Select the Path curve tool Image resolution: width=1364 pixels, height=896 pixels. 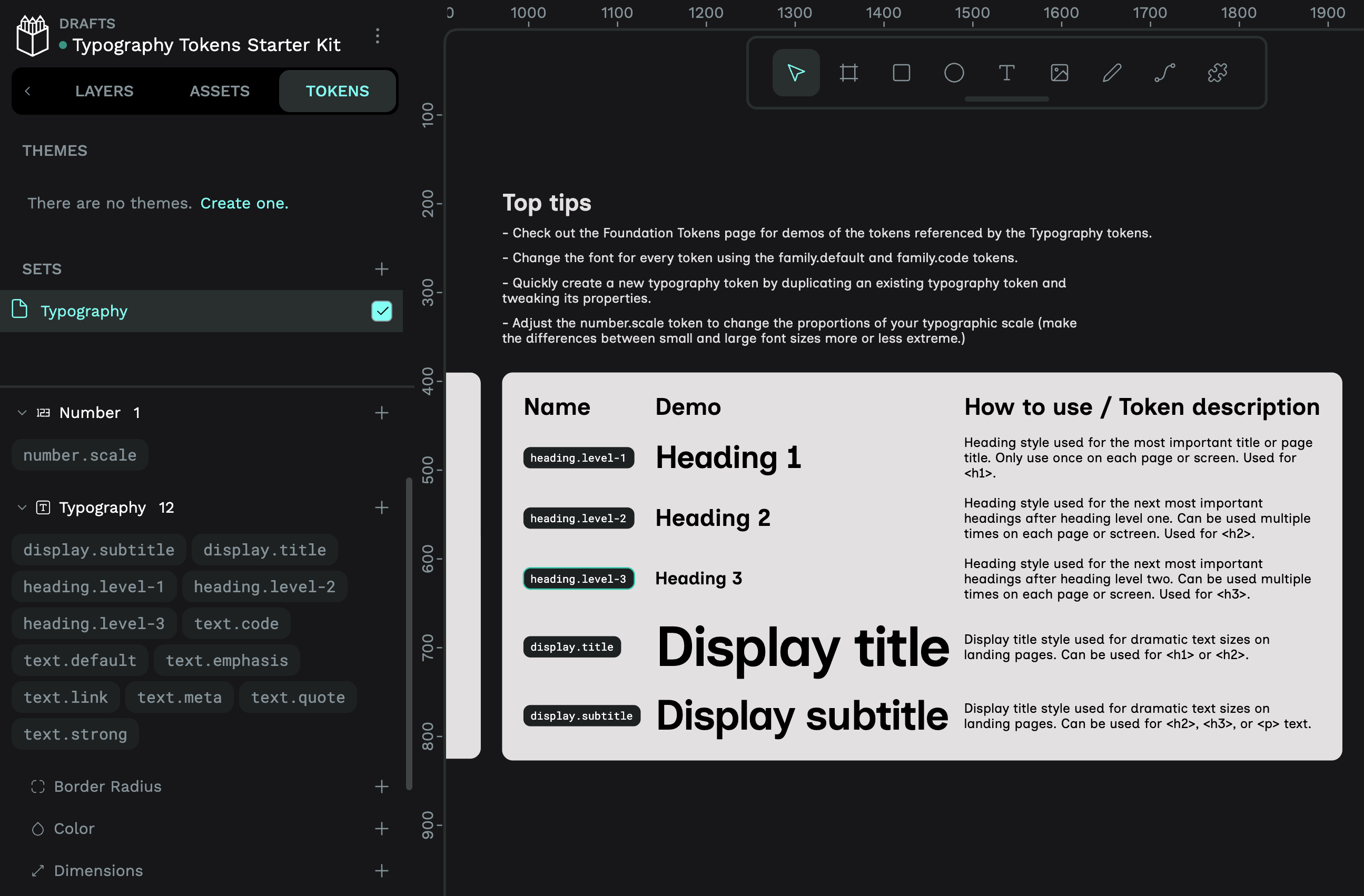pos(1164,73)
